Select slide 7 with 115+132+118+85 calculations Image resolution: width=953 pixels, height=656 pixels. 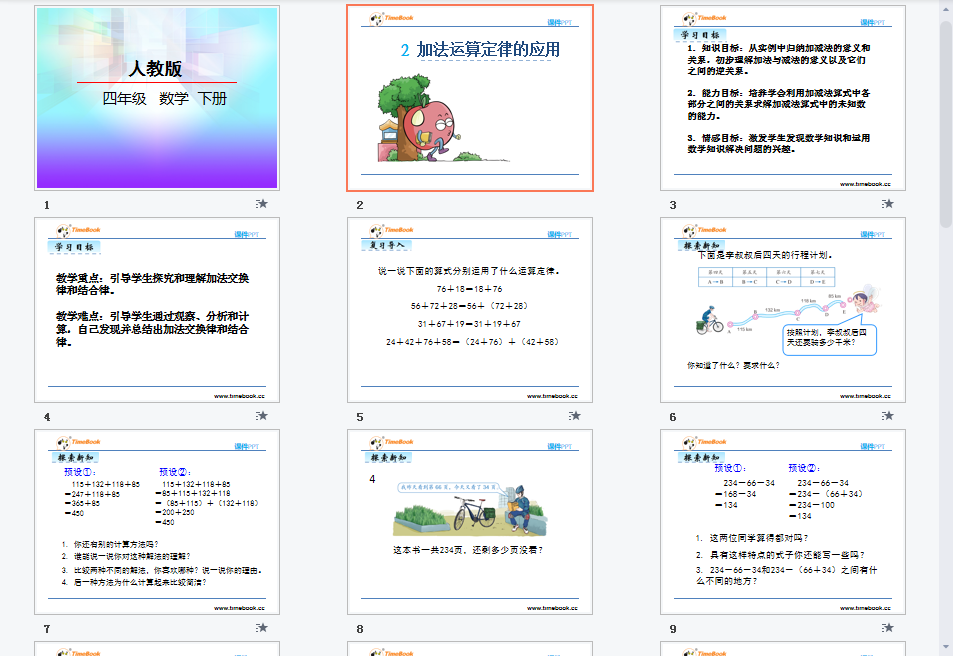point(157,522)
